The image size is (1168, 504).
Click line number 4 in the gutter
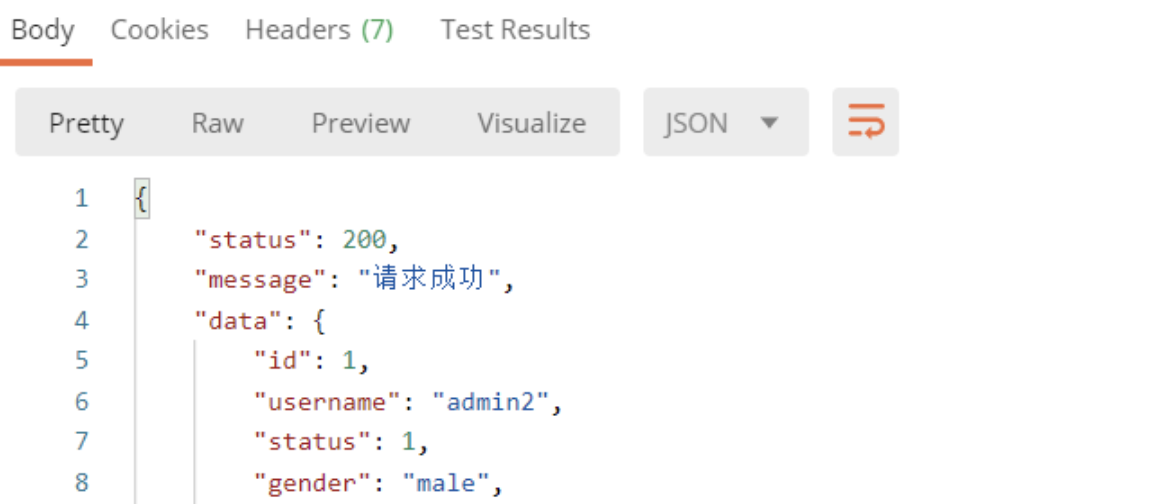pos(81,321)
